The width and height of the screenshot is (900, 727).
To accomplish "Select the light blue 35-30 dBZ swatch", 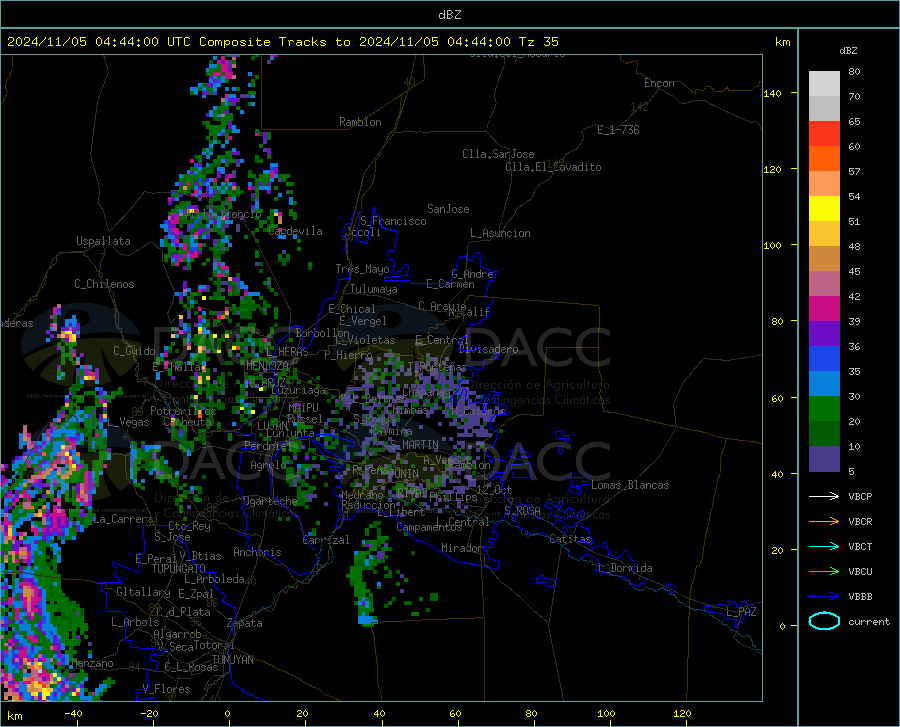I will (x=824, y=384).
